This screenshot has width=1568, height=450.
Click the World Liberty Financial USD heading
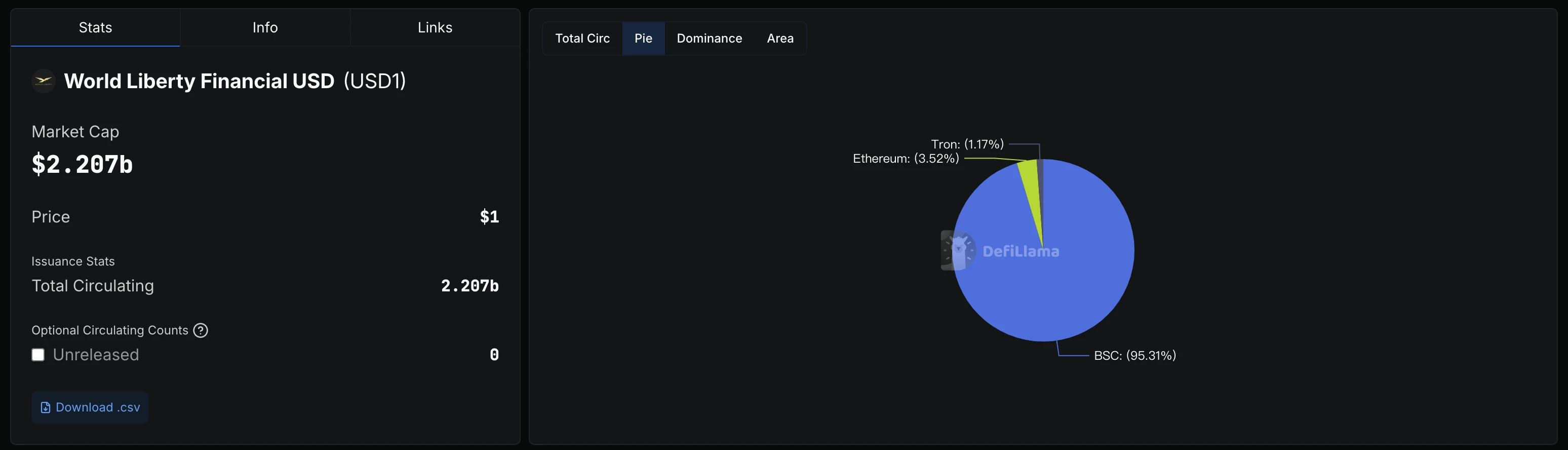pos(199,81)
